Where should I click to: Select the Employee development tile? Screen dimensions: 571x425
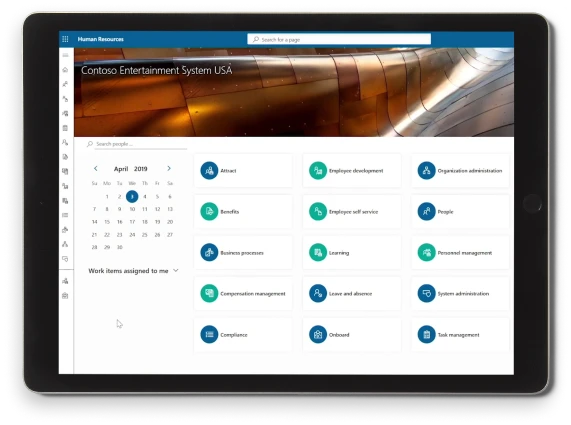tap(352, 170)
